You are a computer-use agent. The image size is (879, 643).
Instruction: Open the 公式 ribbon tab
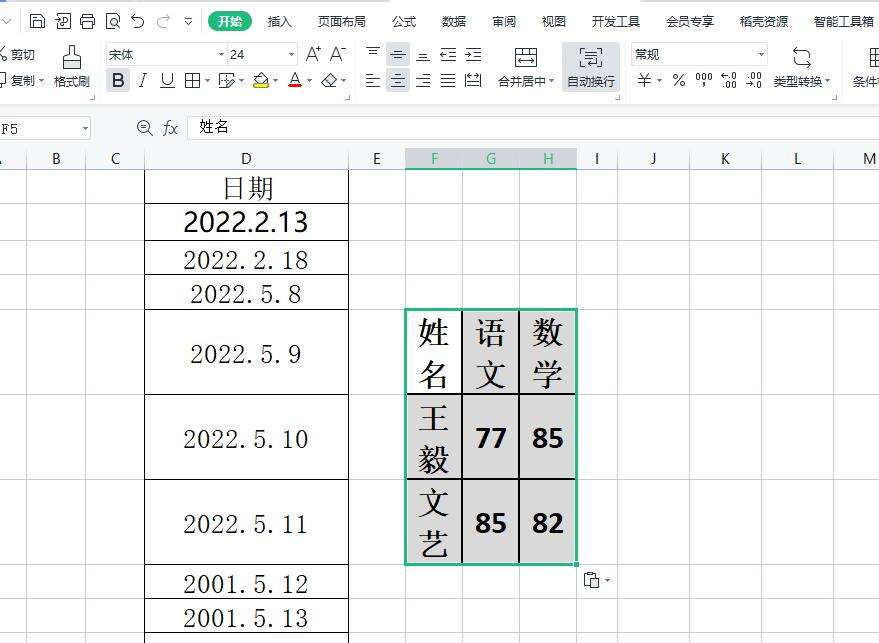[404, 21]
